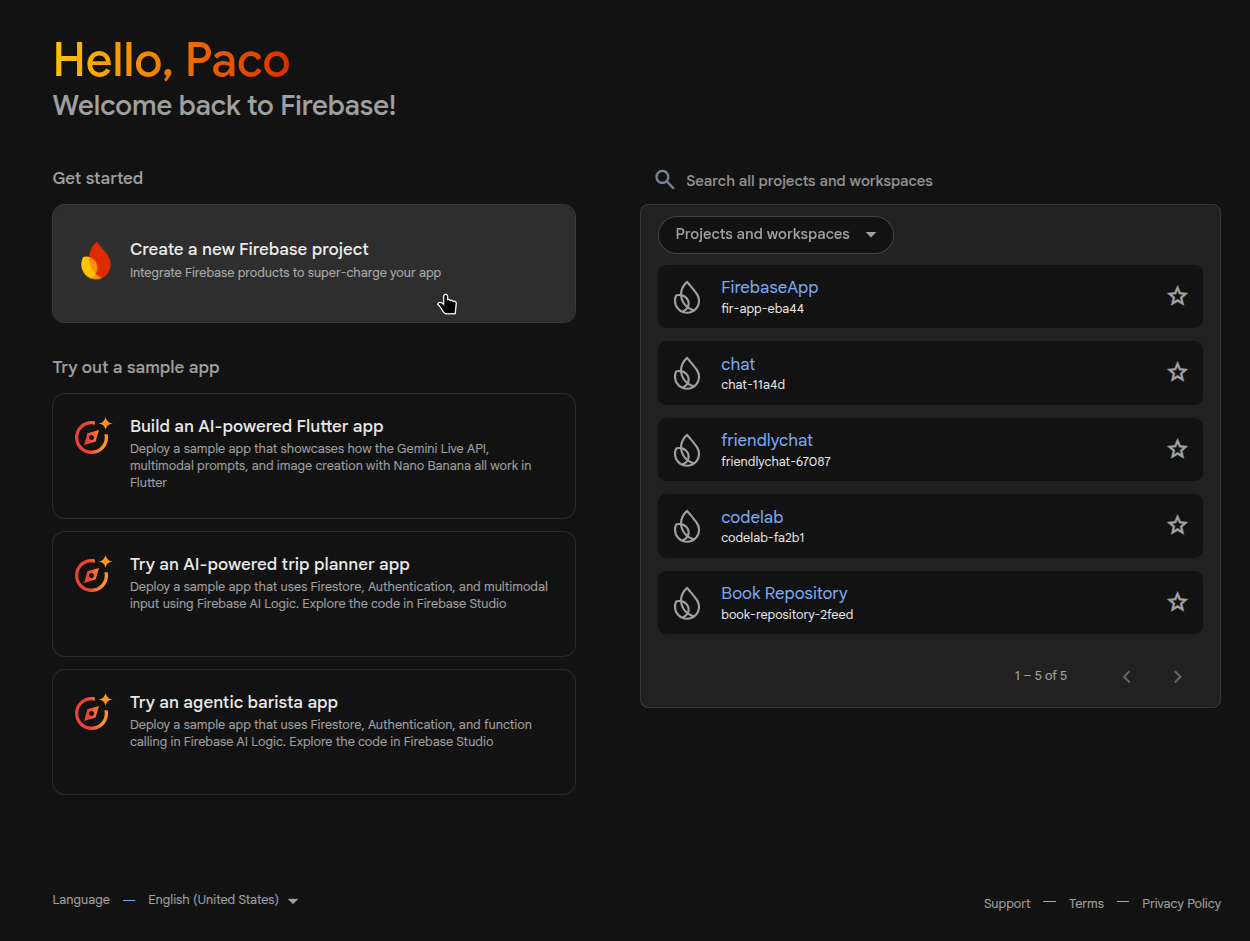Open the Projects and workspaces dropdown

pos(775,235)
